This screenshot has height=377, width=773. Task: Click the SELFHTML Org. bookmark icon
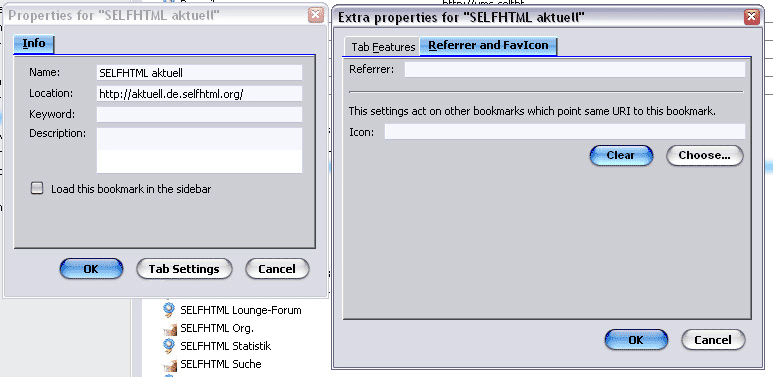coord(170,328)
